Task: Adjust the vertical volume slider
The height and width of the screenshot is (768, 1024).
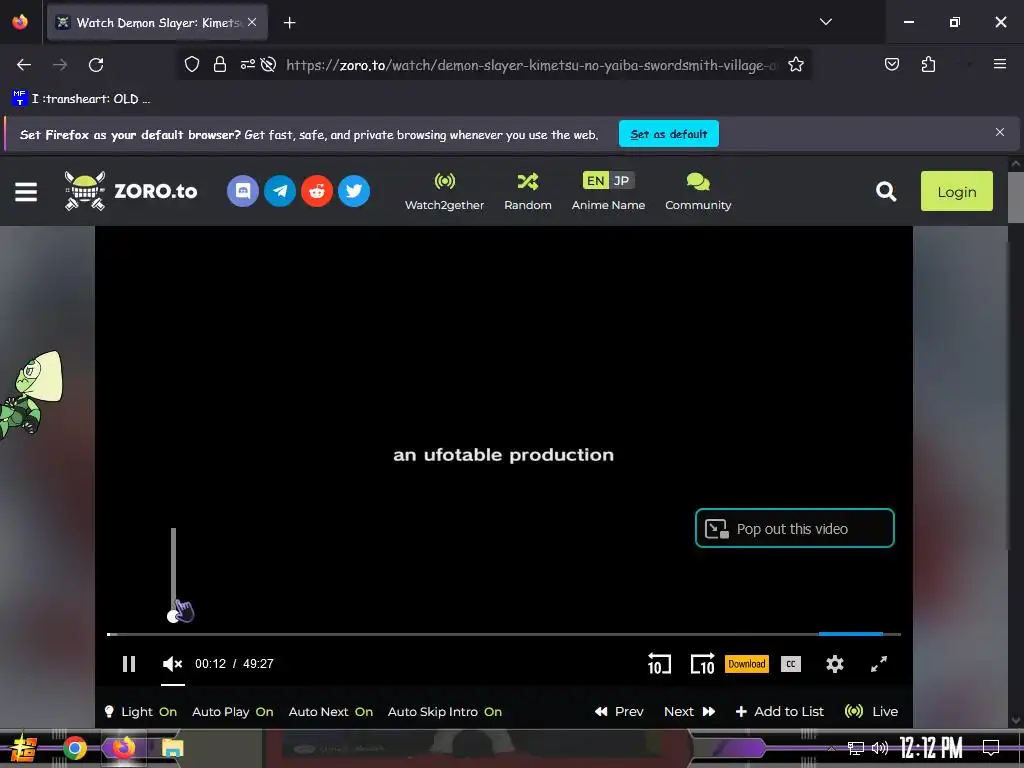Action: click(174, 573)
